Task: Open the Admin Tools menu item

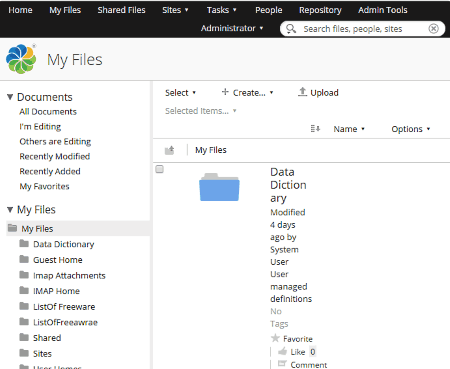Action: coord(383,10)
